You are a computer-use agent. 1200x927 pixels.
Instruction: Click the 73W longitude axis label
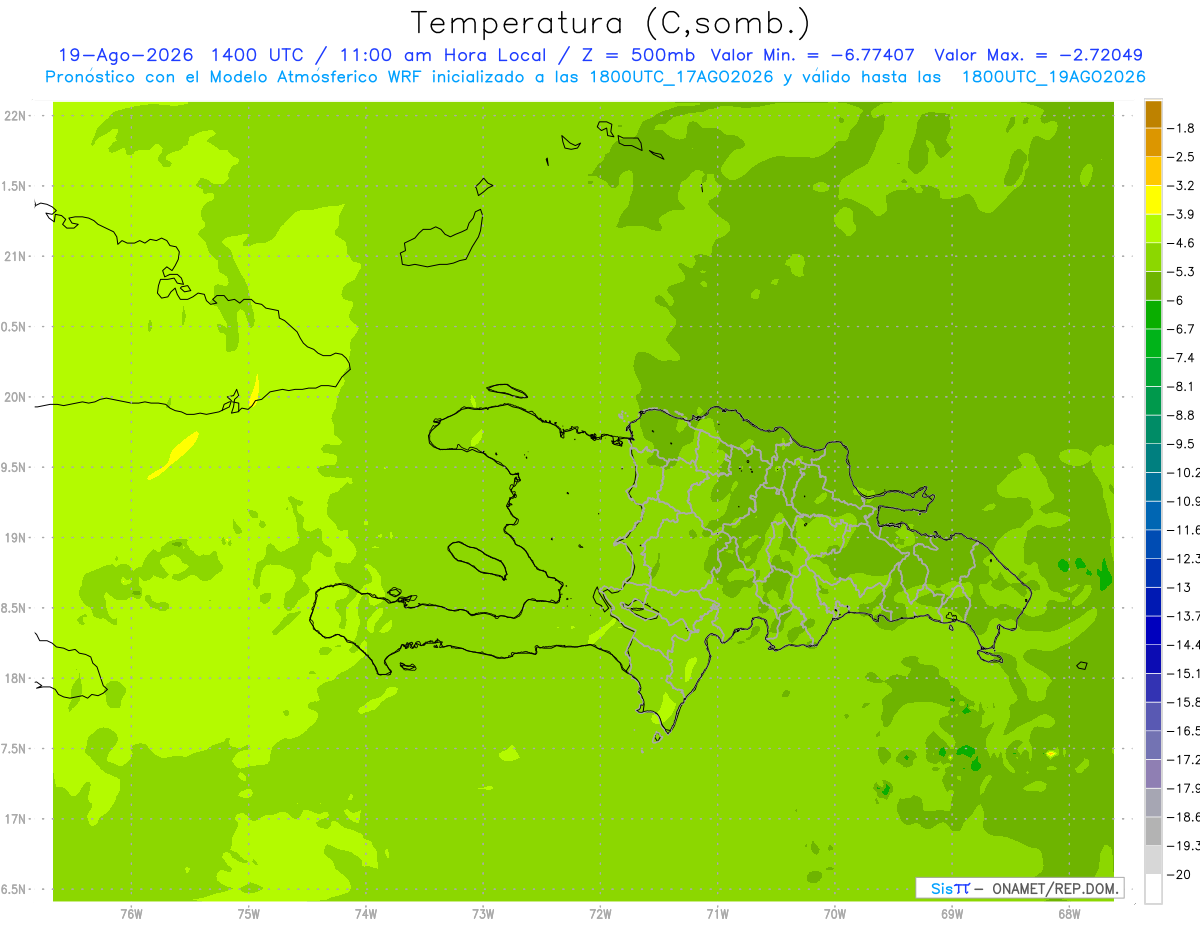[x=483, y=913]
